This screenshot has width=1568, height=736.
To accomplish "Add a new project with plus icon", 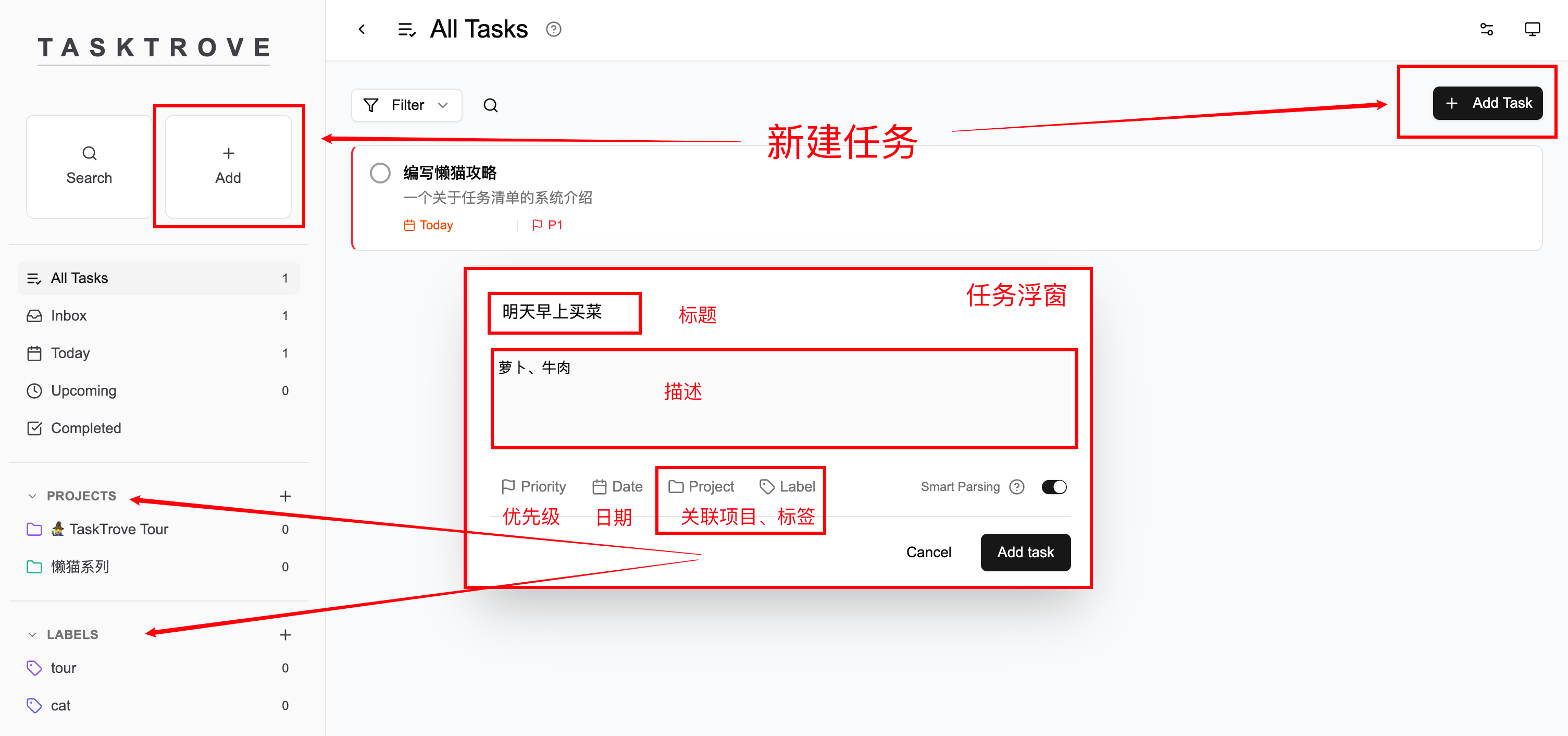I will [x=285, y=496].
